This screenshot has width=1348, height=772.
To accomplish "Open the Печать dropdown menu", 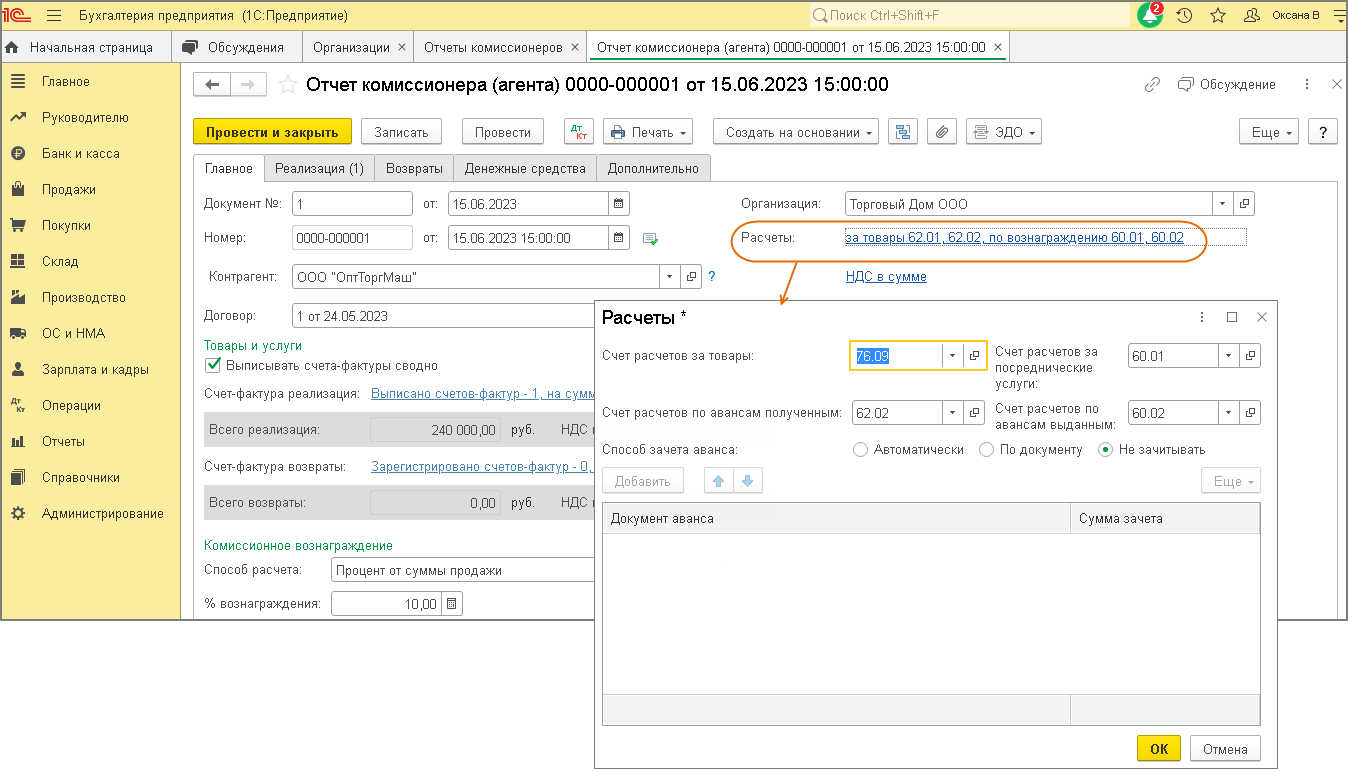I will pos(649,132).
